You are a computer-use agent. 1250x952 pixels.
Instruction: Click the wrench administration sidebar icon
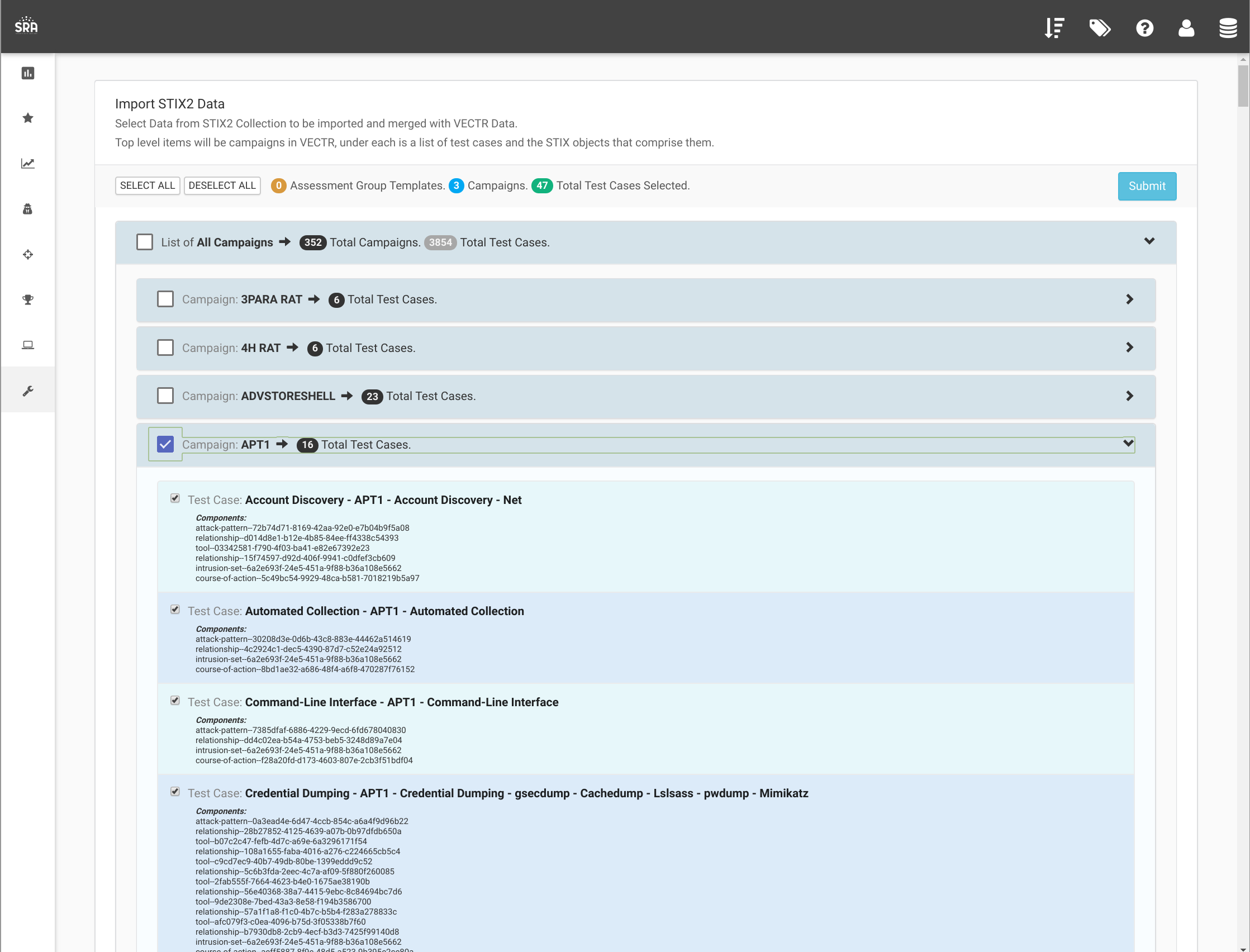[x=28, y=391]
